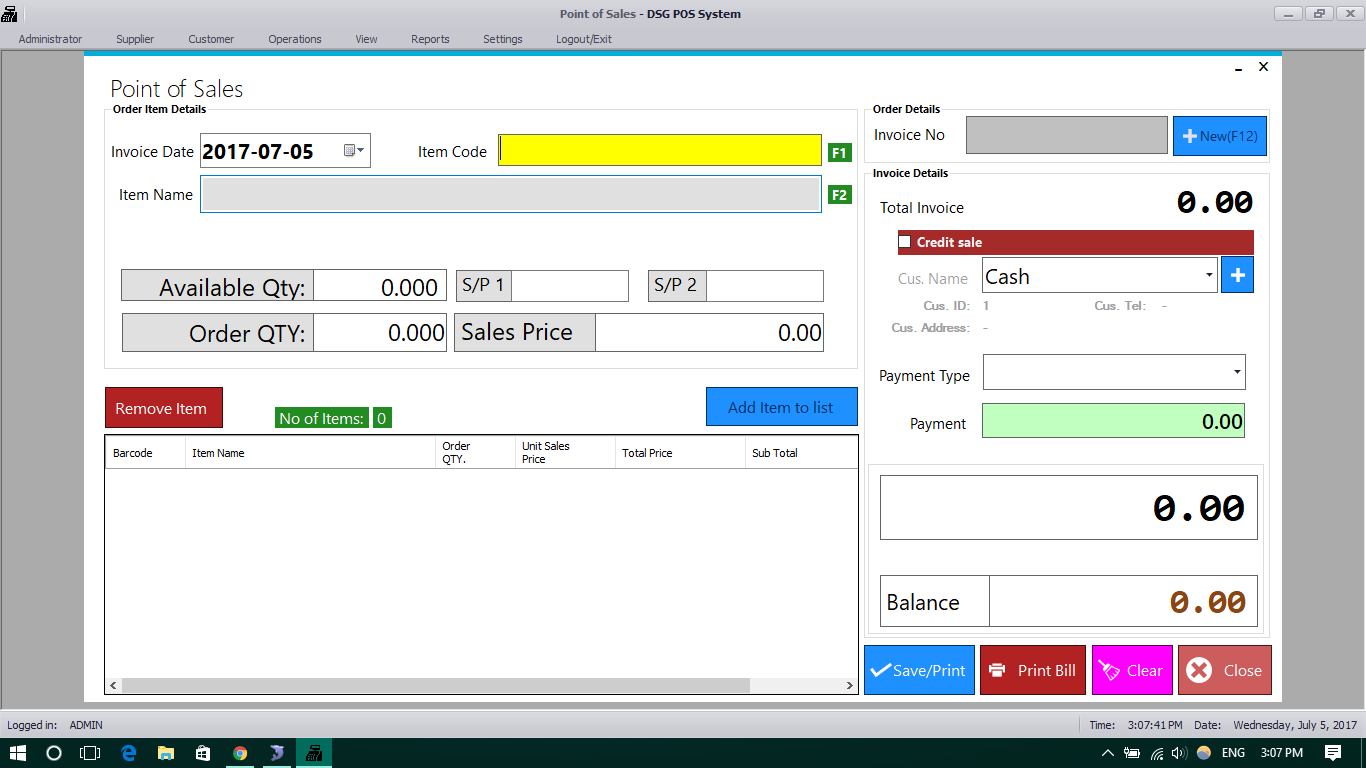Open the Reports menu
The image size is (1366, 768).
pos(430,39)
